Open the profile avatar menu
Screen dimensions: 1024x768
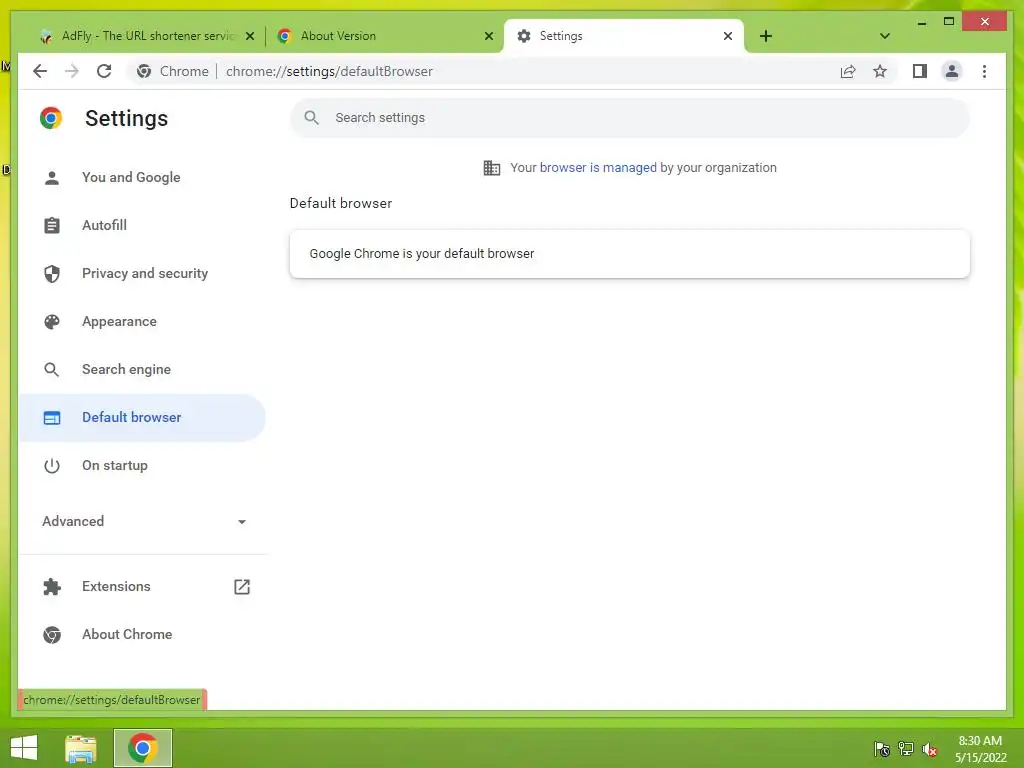coord(952,71)
